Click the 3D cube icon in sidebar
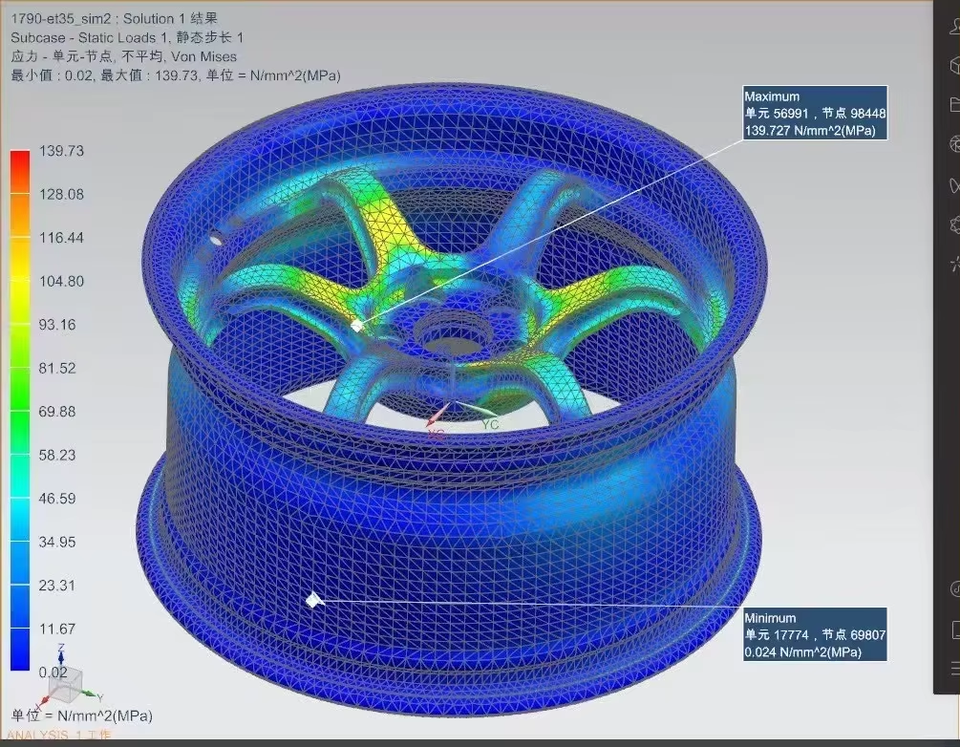 point(954,65)
